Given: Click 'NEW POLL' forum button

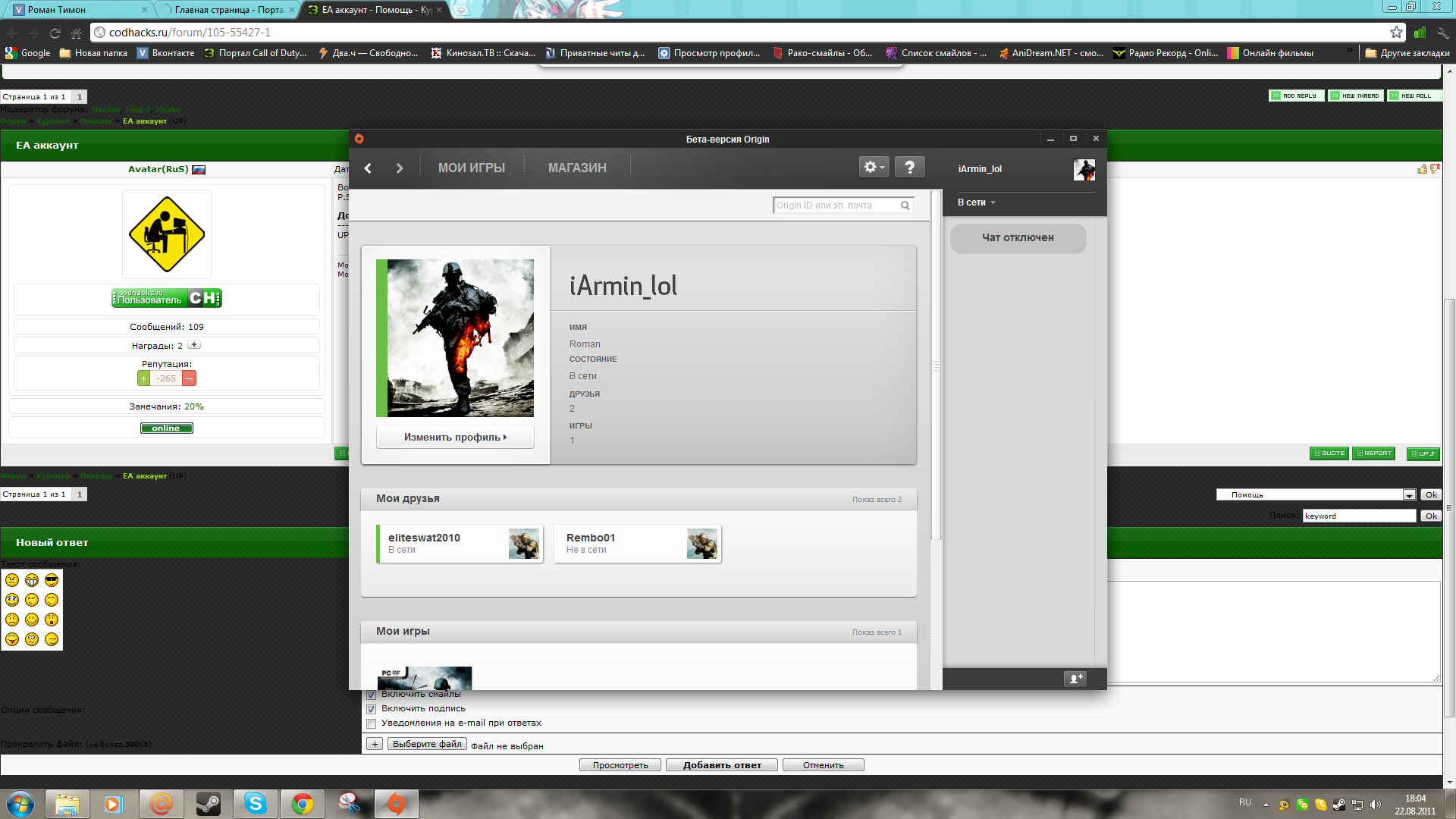Looking at the screenshot, I should 1413,96.
